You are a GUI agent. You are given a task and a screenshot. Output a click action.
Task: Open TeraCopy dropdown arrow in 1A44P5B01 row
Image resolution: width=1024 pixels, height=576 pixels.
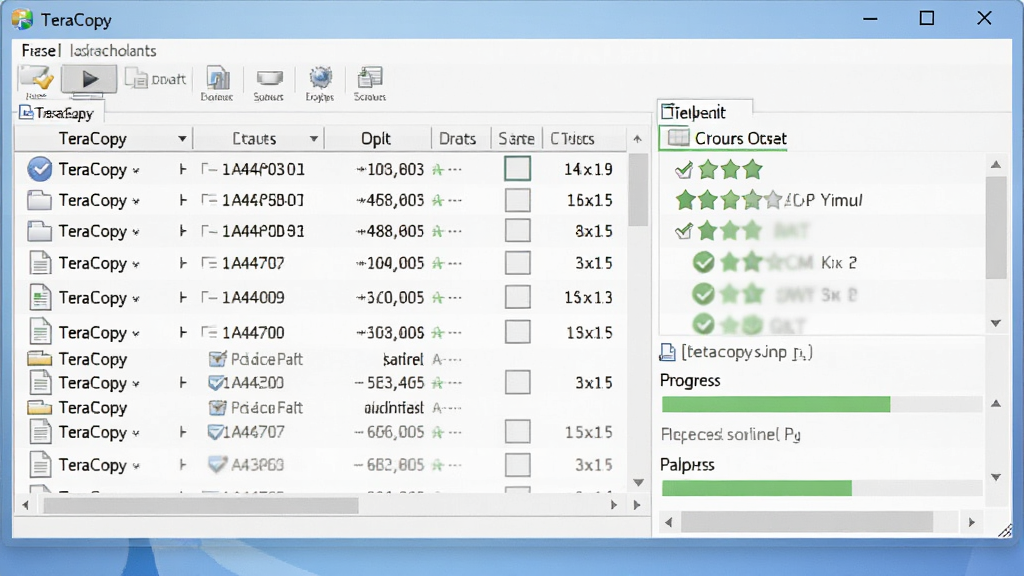(136, 201)
